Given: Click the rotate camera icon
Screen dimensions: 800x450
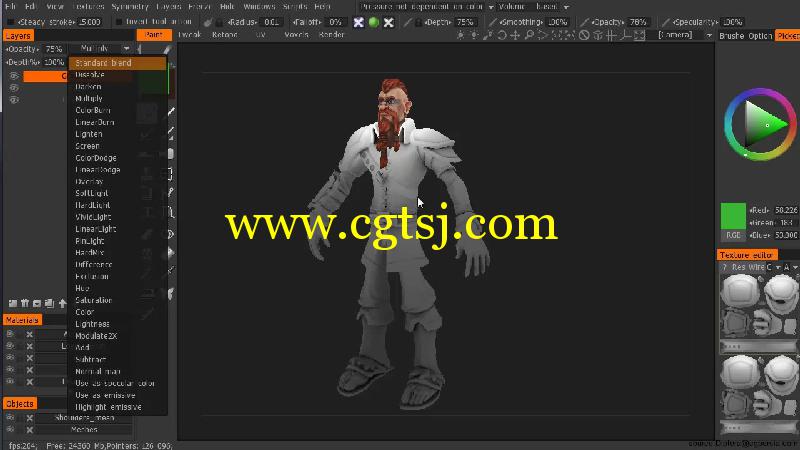Looking at the screenshot, I should coord(502,35).
